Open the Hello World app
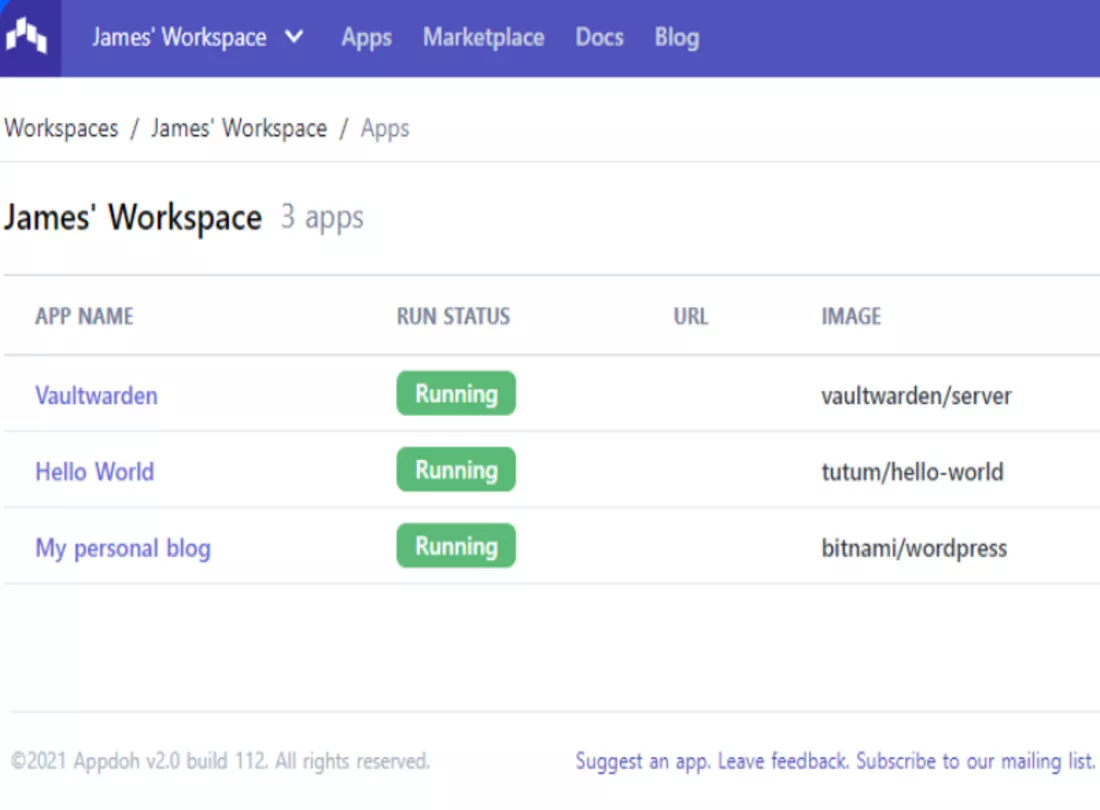The width and height of the screenshot is (1100, 810). click(94, 471)
